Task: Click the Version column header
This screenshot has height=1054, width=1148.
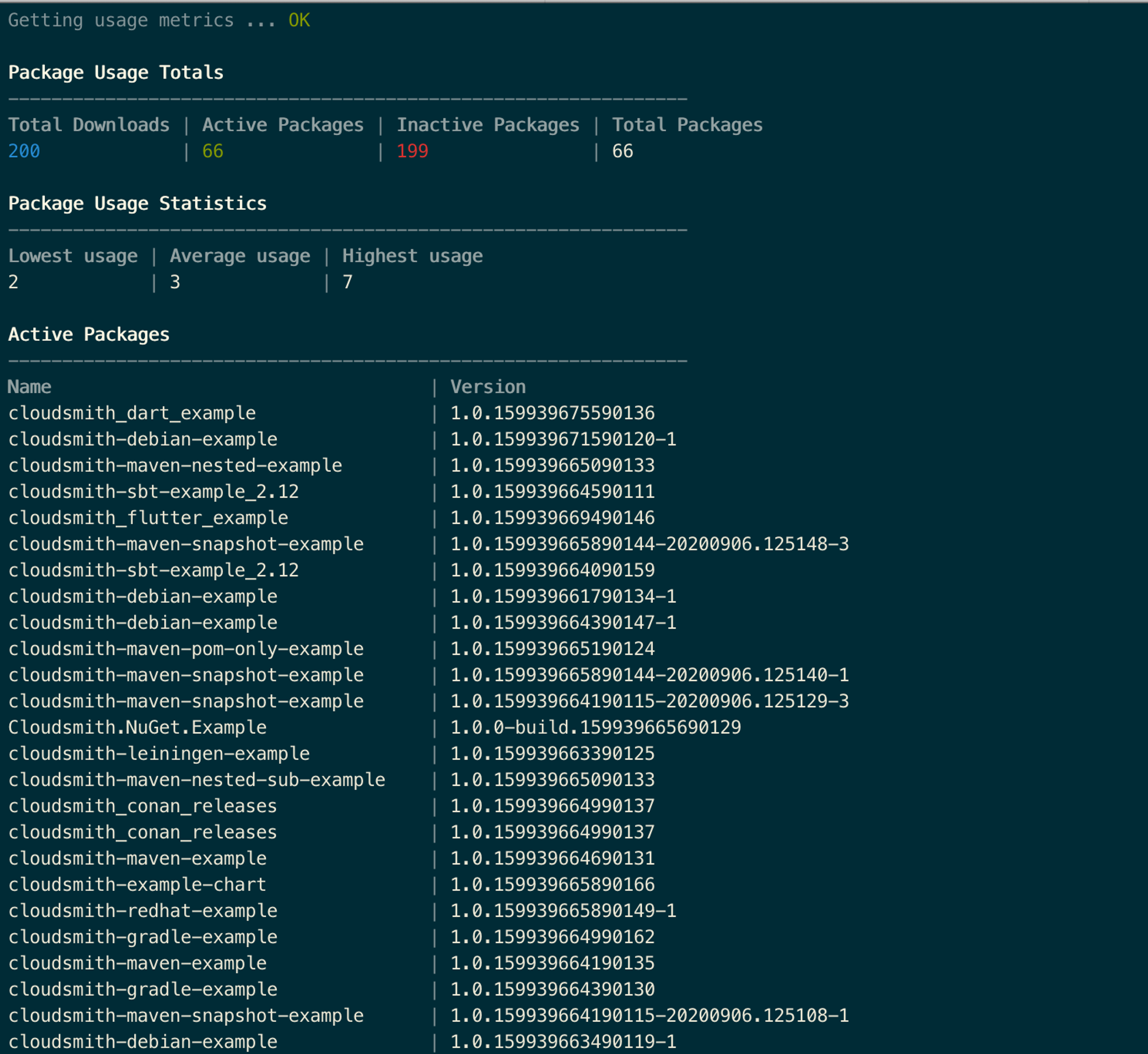Action: 488,387
